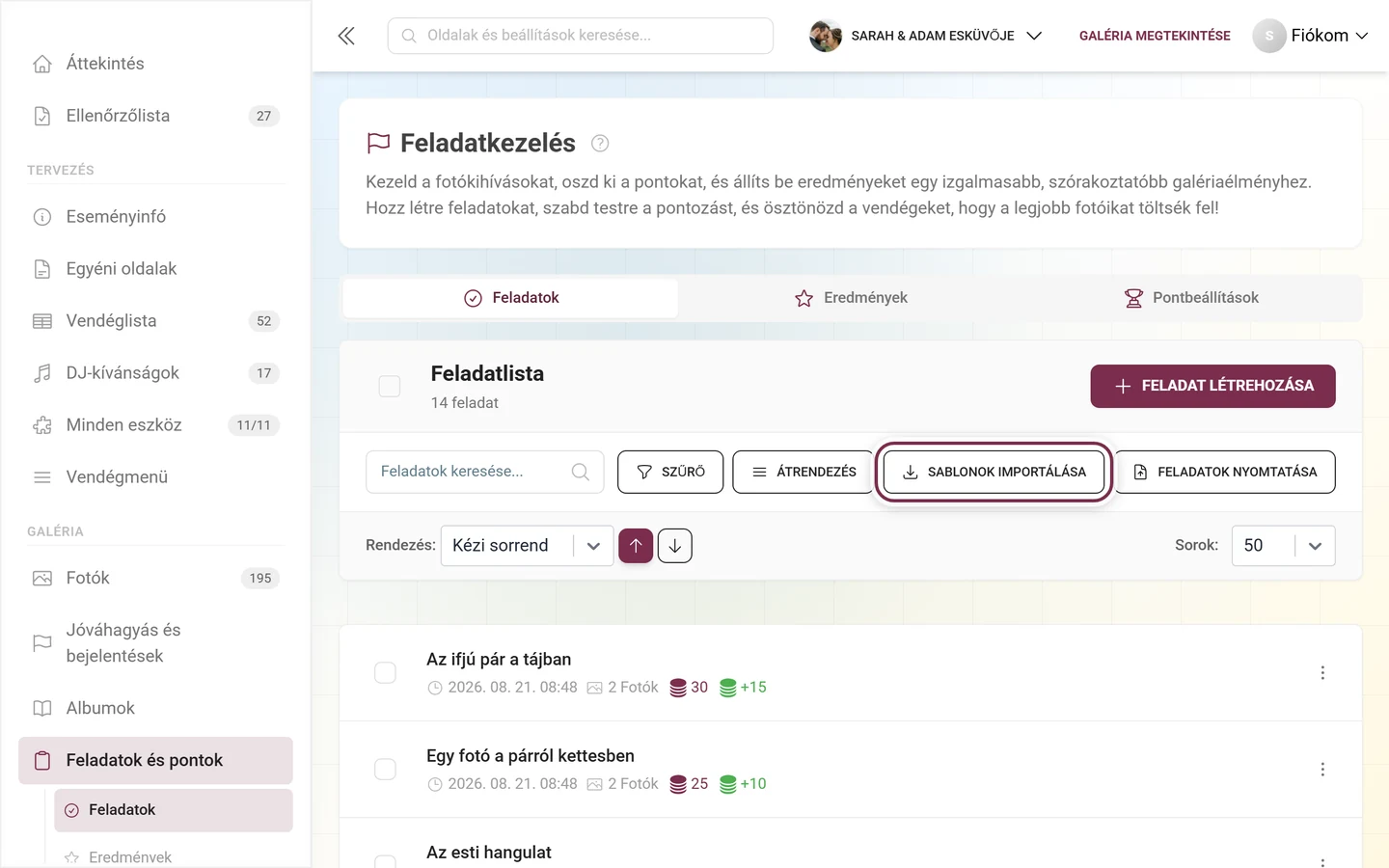
Task: Click the search magnifier in Feladatok keresése field
Action: coord(580,472)
